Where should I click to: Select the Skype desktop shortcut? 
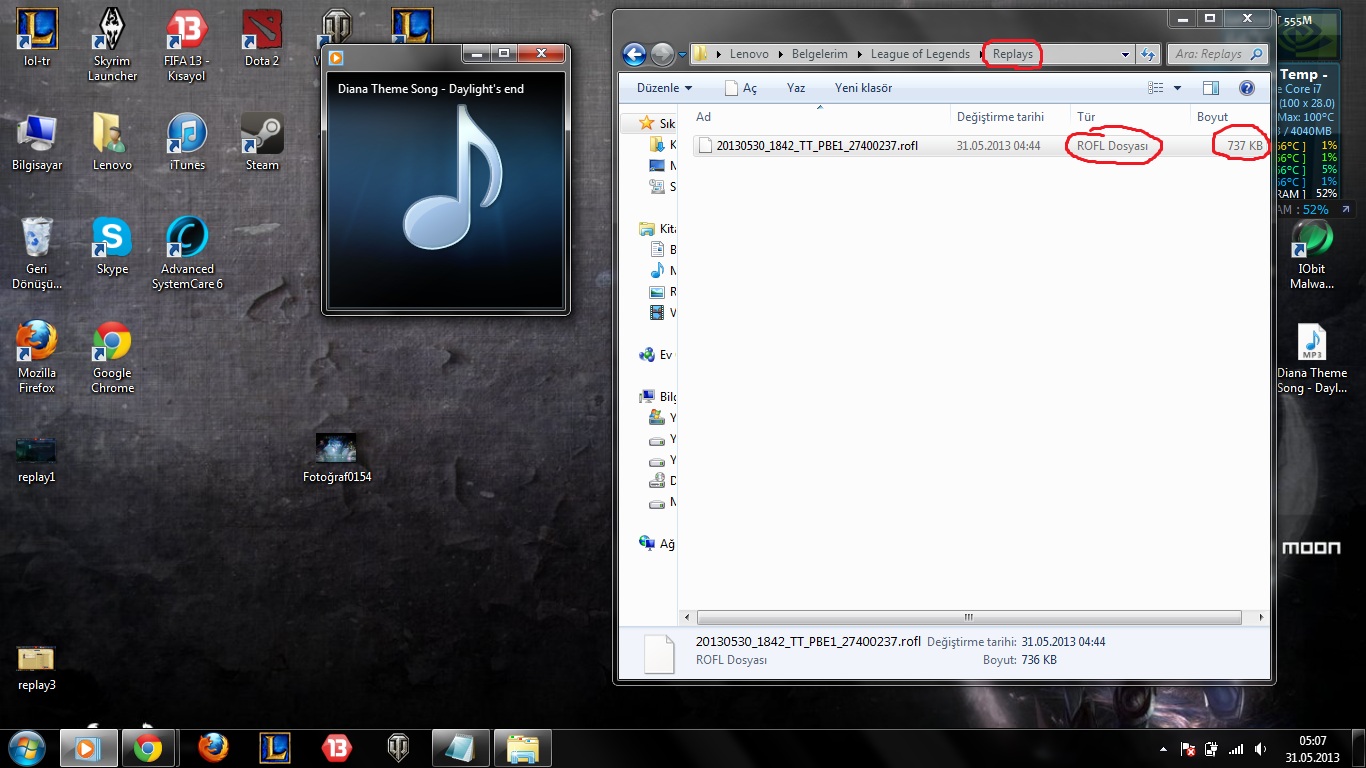pos(112,247)
